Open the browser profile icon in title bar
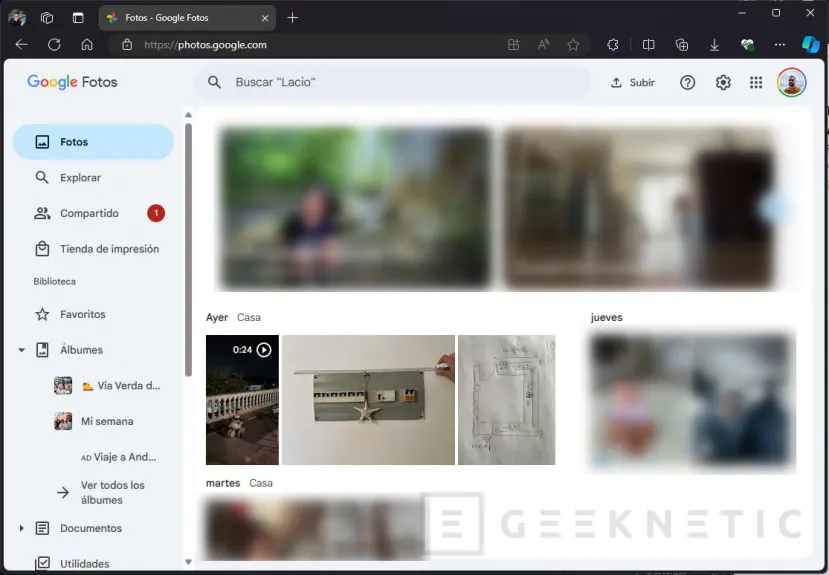 (17, 17)
